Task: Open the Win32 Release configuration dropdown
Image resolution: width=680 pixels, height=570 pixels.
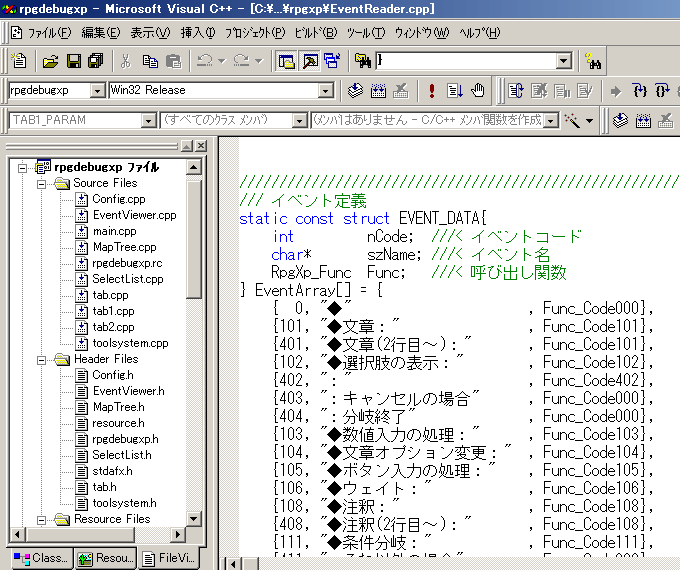Action: [x=325, y=91]
